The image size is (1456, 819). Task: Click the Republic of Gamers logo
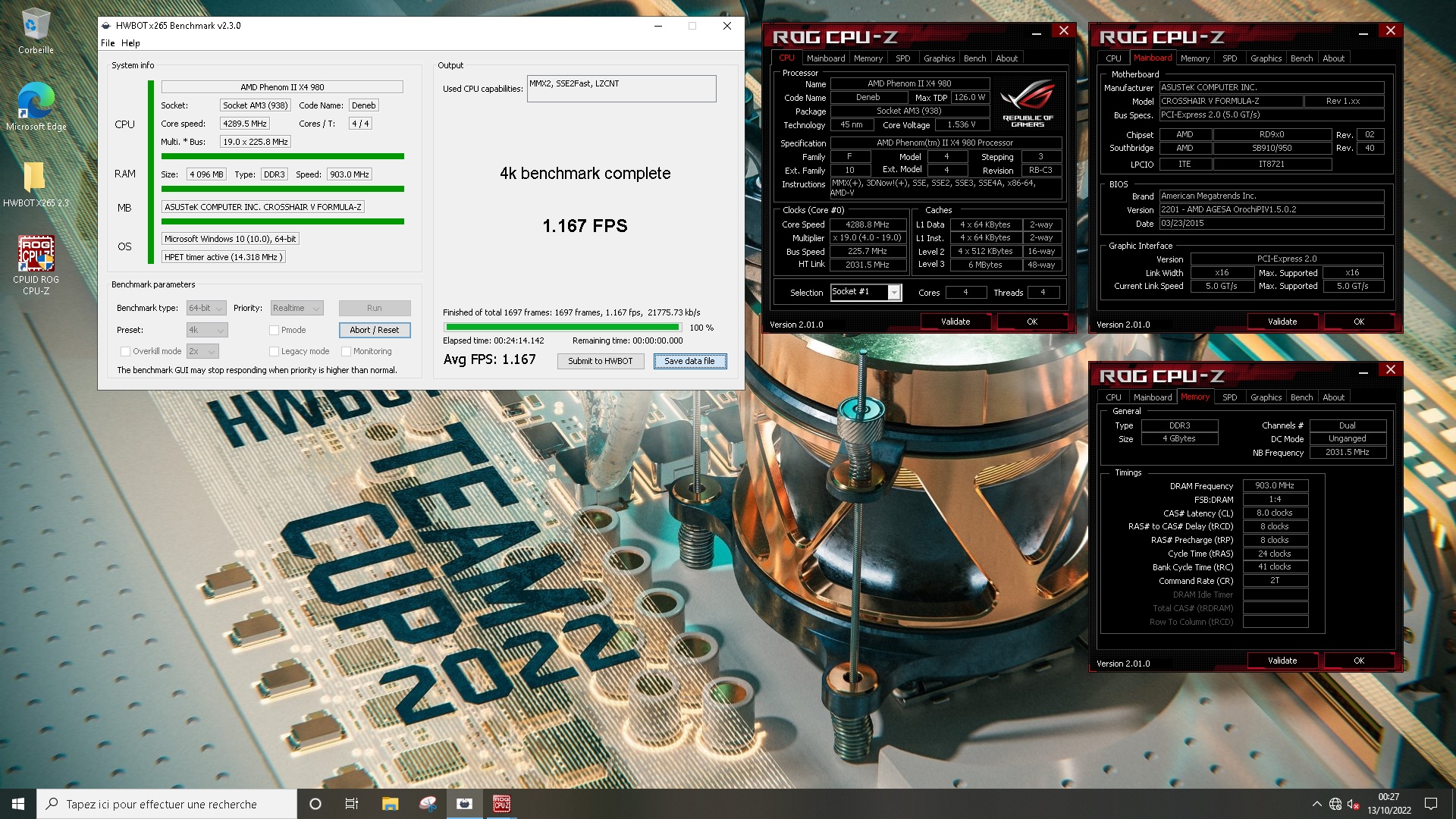1028,103
